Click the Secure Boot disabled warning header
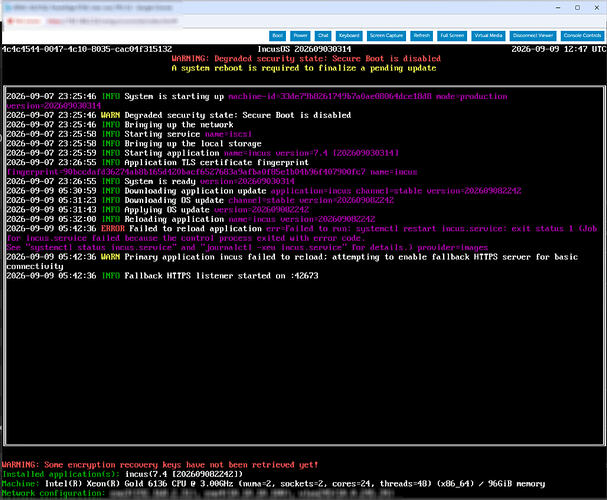The width and height of the screenshot is (607, 500). click(306, 58)
